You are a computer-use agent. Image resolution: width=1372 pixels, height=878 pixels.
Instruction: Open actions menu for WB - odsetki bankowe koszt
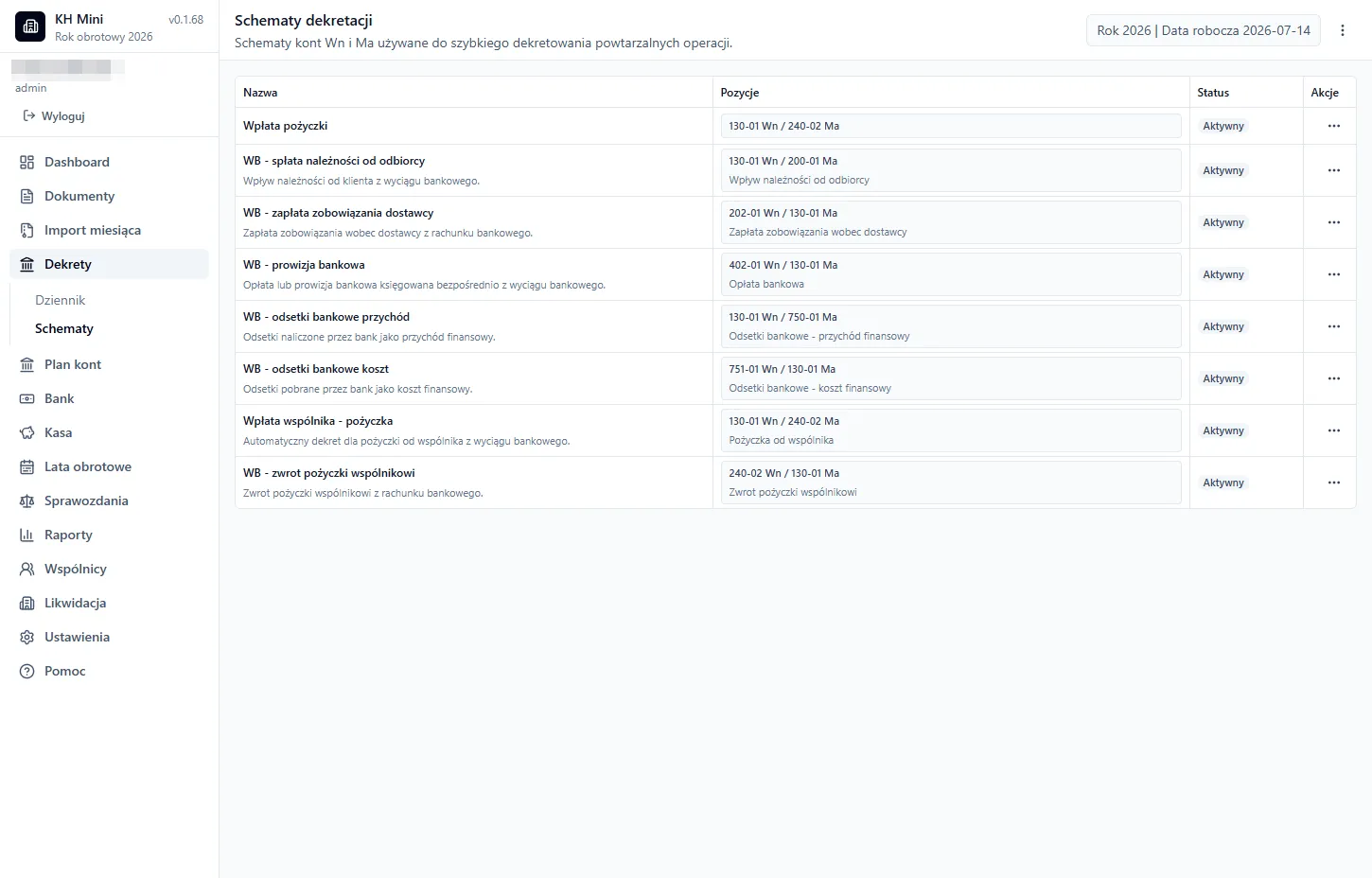pyautogui.click(x=1334, y=378)
